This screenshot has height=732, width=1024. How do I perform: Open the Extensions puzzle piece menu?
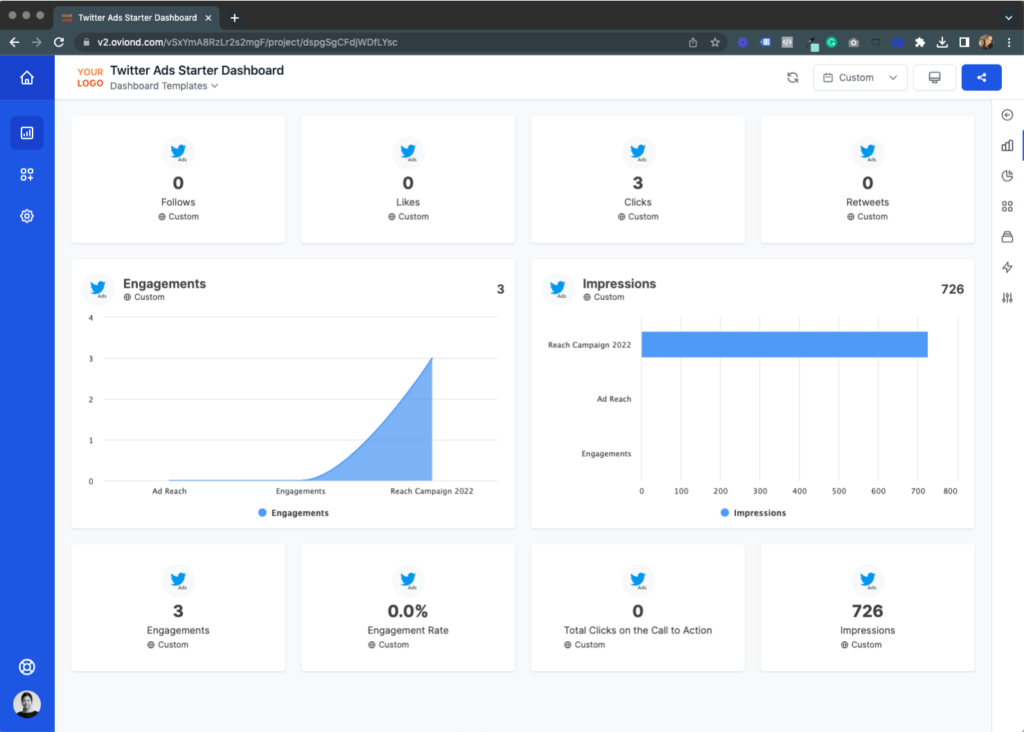pos(920,42)
